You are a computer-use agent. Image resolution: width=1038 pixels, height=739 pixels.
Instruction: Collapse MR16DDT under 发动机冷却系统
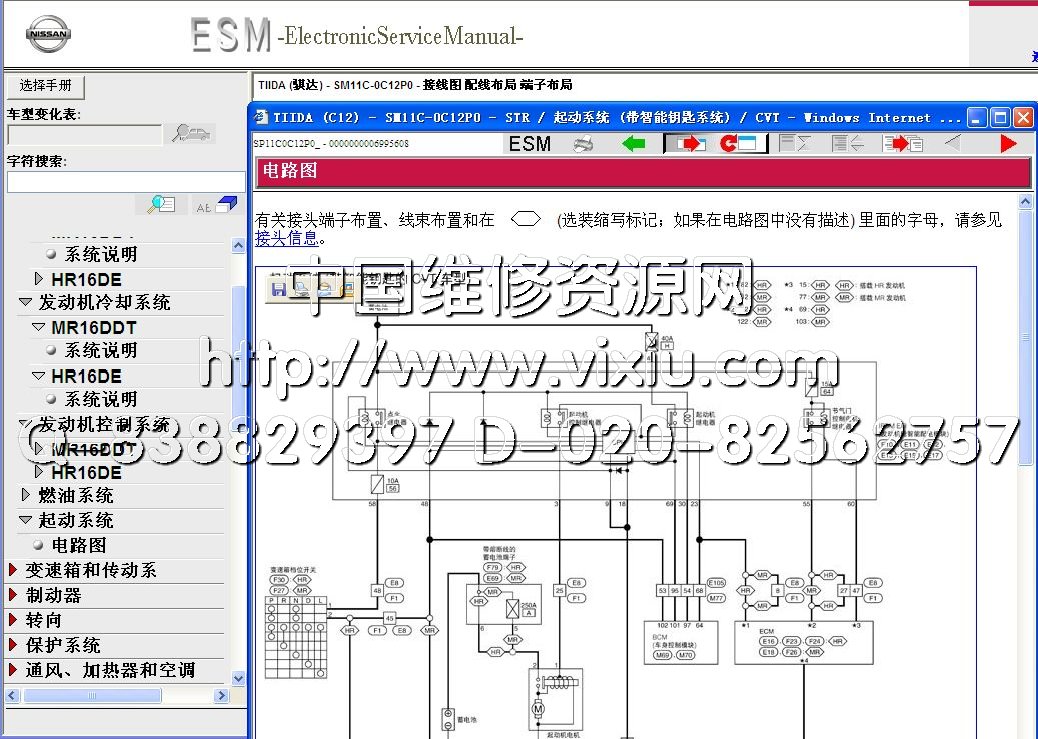pos(39,327)
